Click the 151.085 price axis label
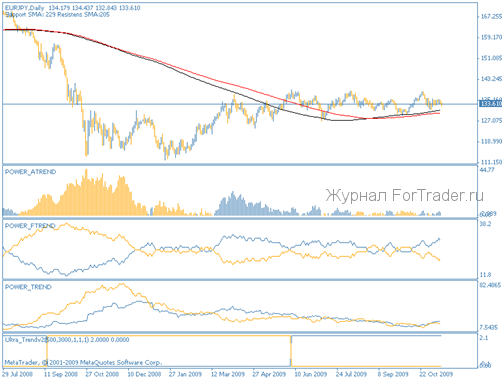502x379 pixels. [491, 58]
